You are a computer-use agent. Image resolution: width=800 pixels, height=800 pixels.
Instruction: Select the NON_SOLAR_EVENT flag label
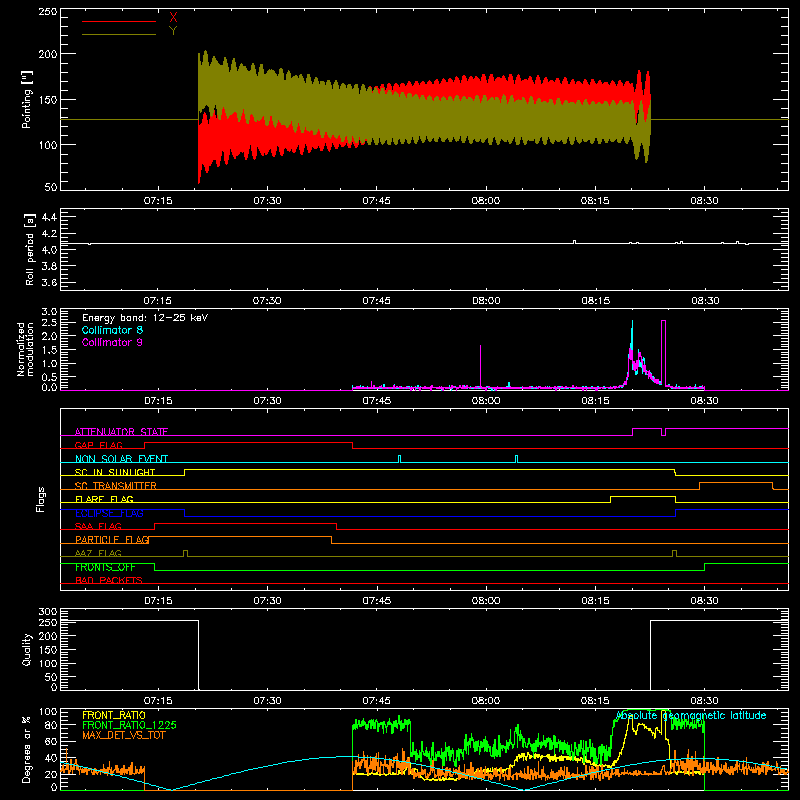pos(121,459)
